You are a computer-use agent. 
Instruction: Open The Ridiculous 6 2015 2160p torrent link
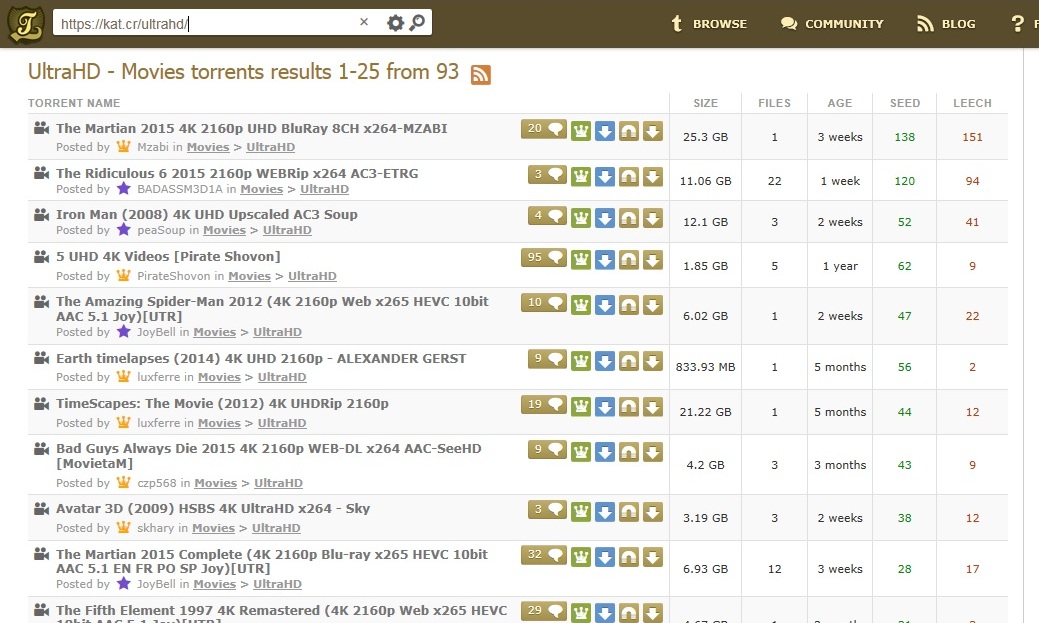(237, 173)
